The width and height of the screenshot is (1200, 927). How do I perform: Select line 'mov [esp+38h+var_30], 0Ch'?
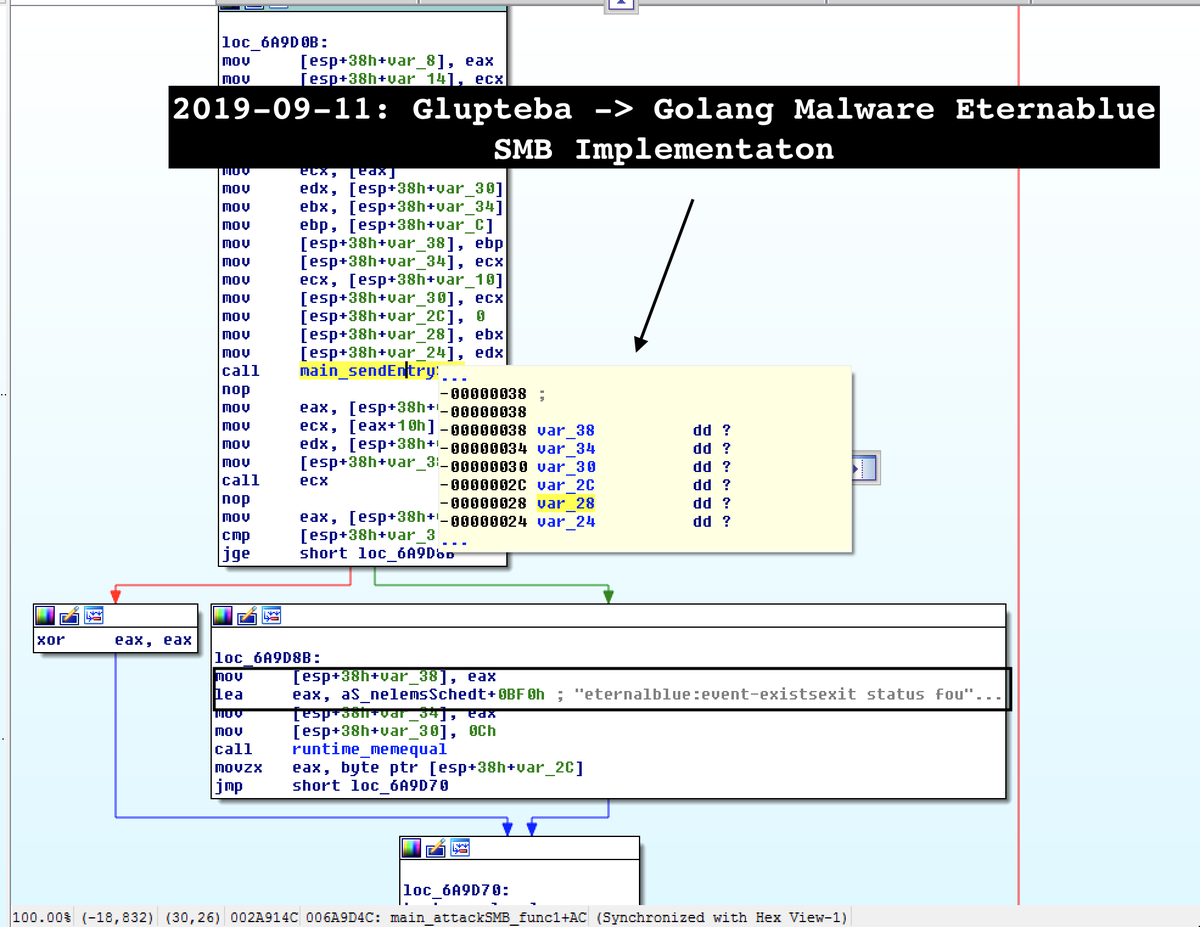(x=355, y=731)
